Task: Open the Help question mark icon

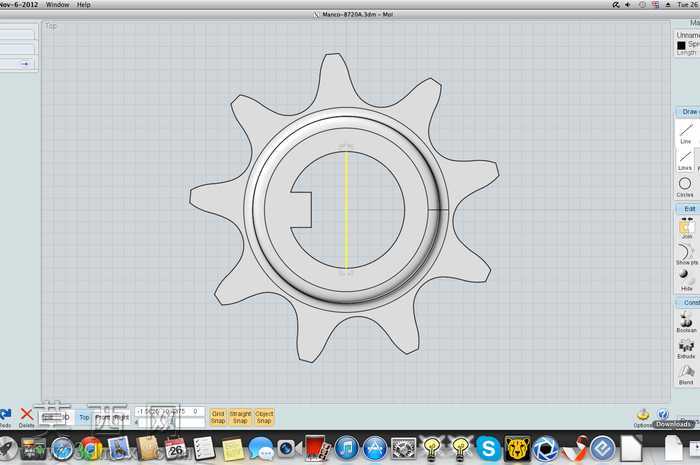Action: 663,414
